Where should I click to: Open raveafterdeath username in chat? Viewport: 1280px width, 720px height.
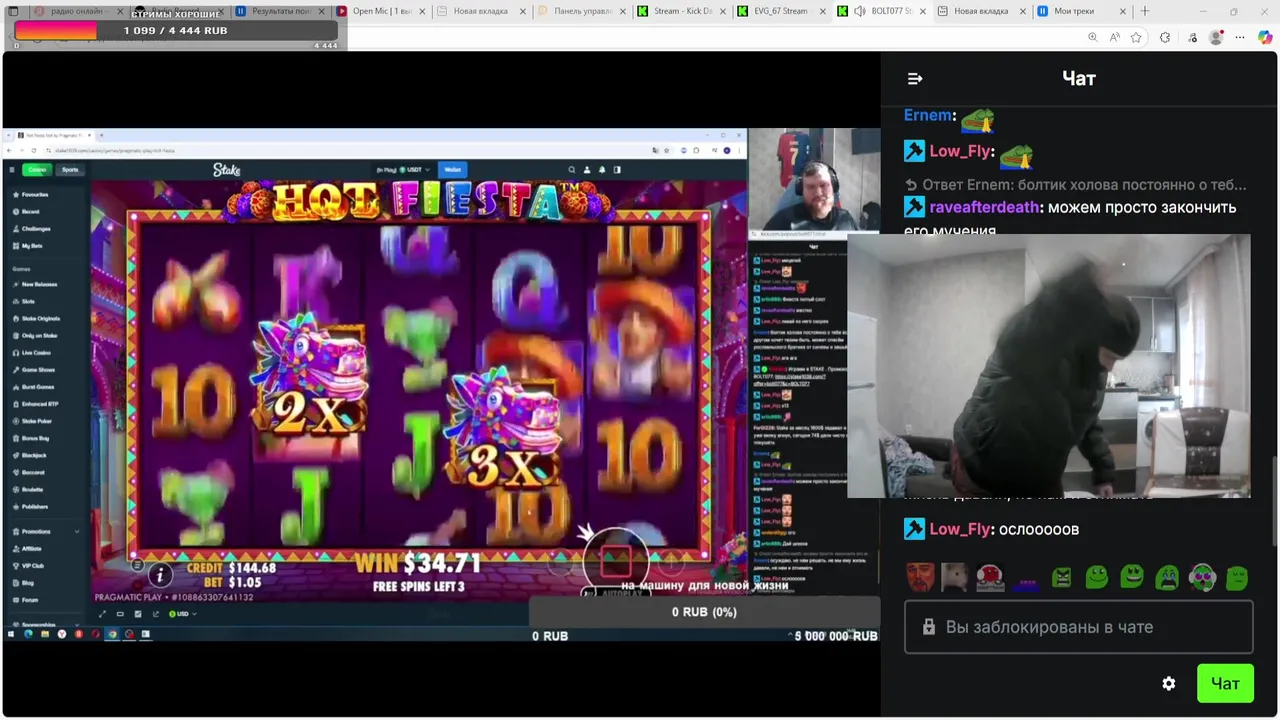click(x=984, y=208)
